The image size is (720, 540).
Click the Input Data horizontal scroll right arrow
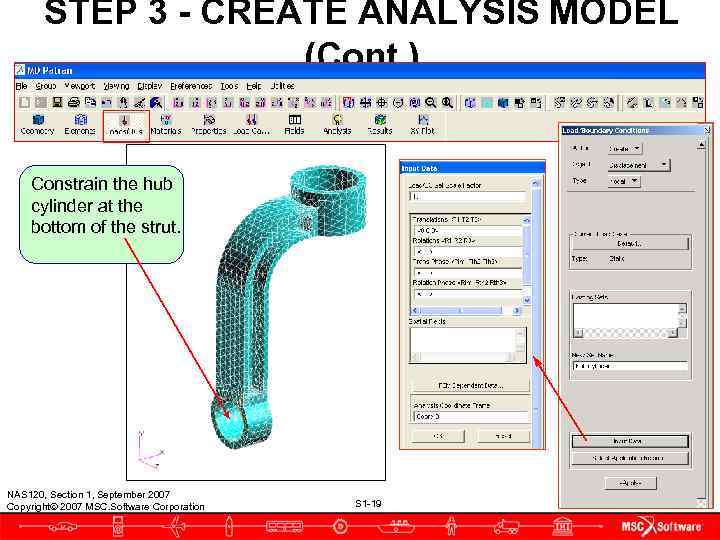click(516, 311)
